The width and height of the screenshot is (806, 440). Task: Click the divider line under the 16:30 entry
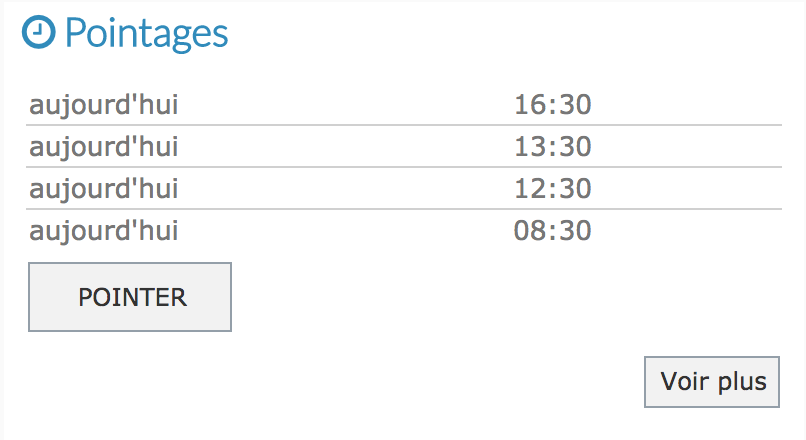404,125
